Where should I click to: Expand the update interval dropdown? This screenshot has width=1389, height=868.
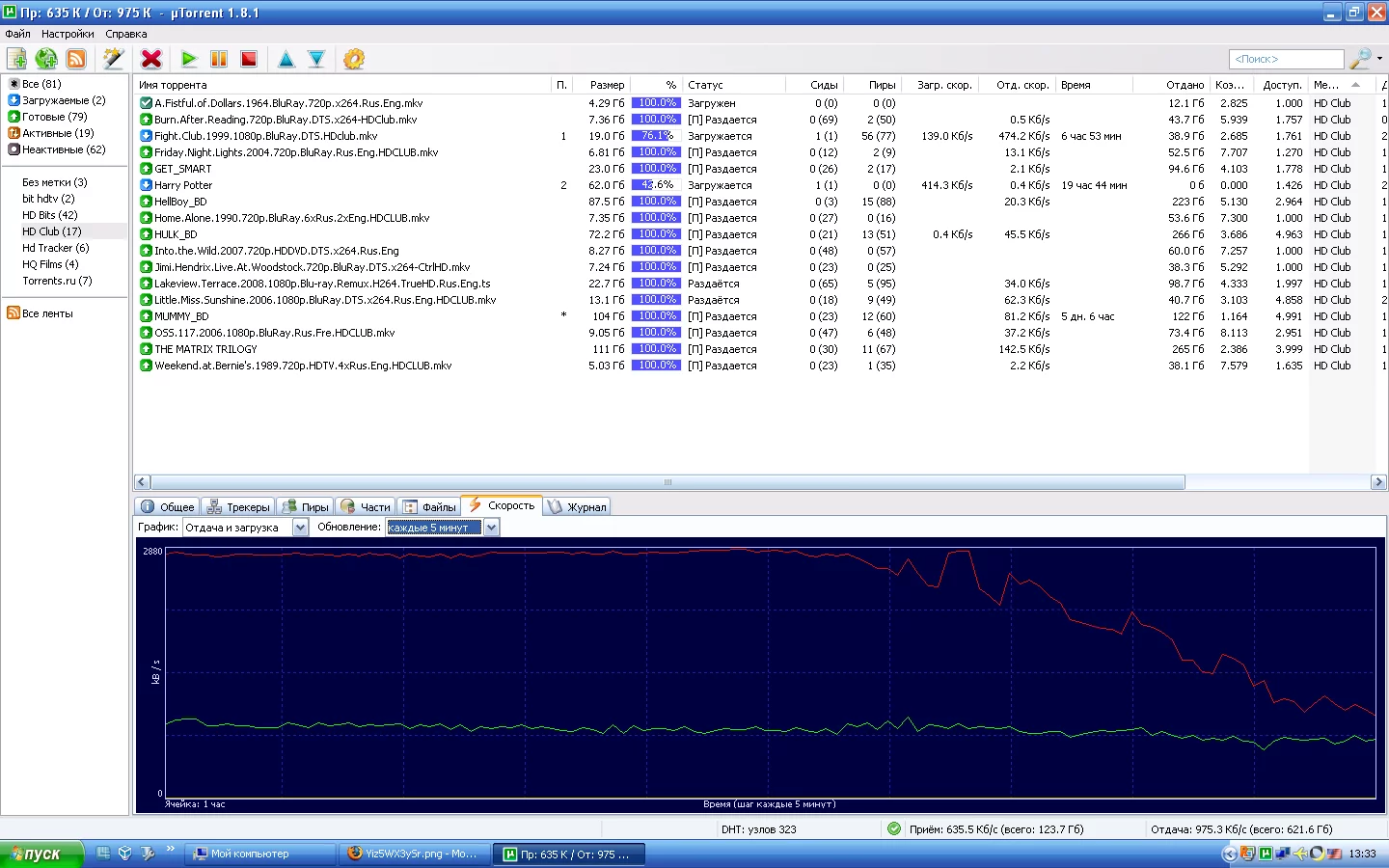491,528
